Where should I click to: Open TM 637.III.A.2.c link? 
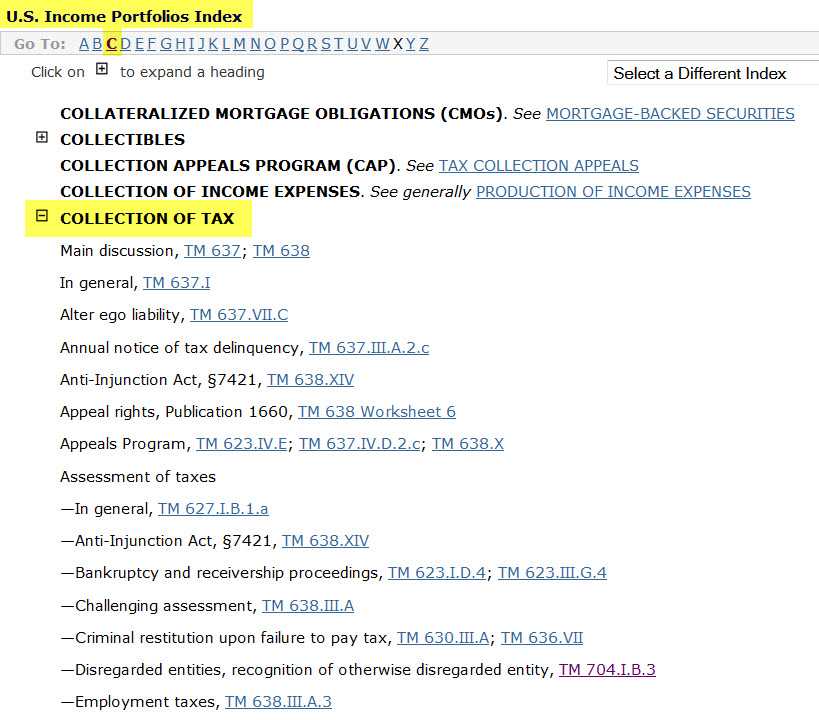(x=369, y=347)
